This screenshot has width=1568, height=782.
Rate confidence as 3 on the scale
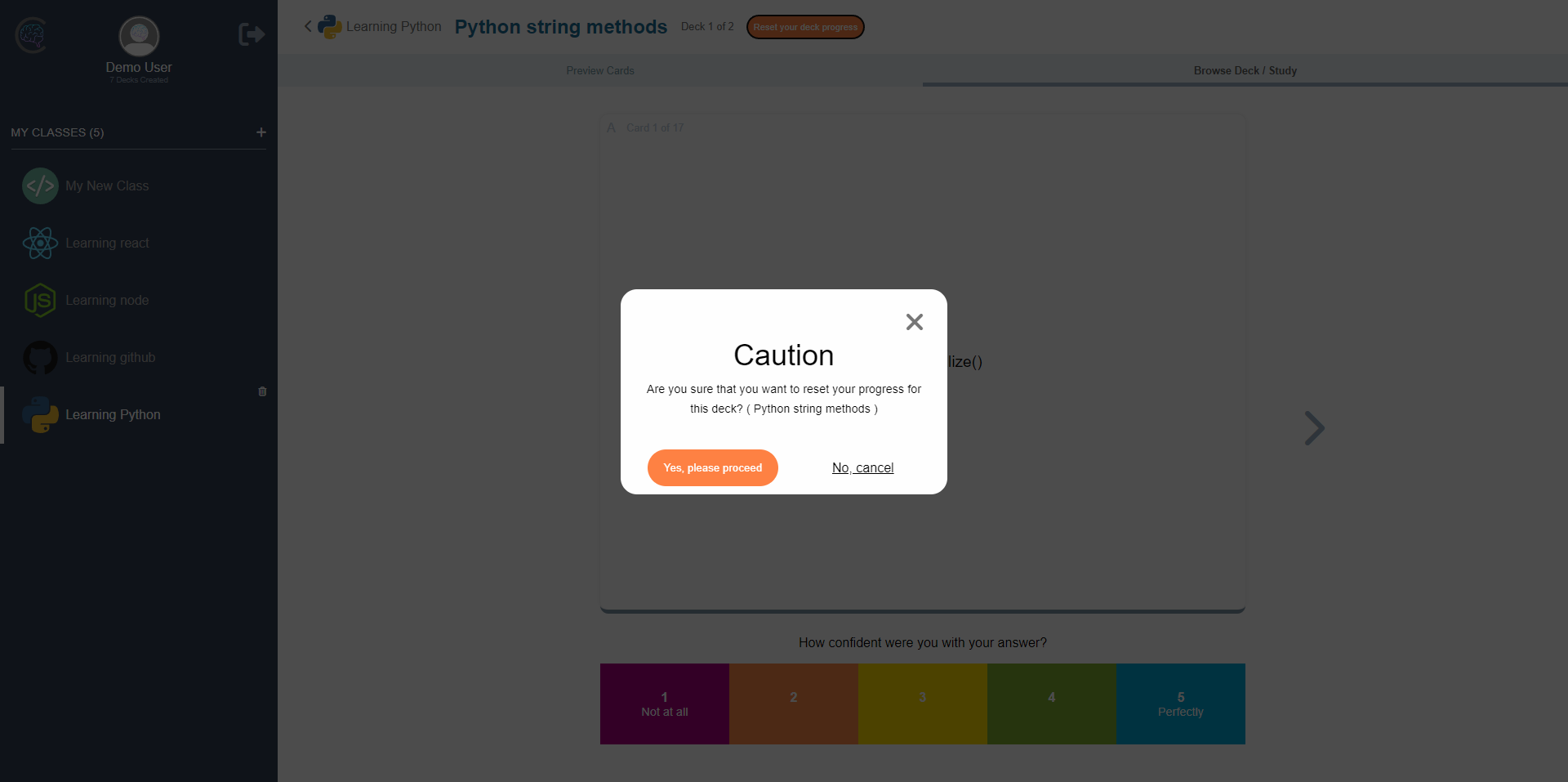pos(922,704)
